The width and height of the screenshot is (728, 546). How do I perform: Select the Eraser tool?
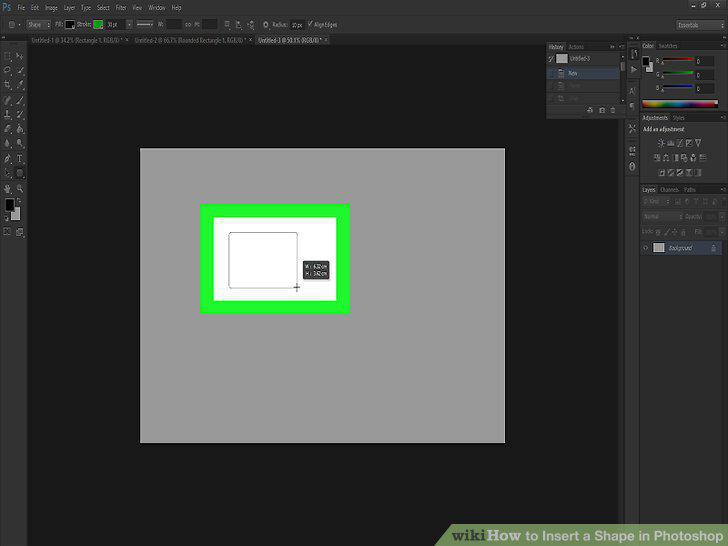click(7, 129)
